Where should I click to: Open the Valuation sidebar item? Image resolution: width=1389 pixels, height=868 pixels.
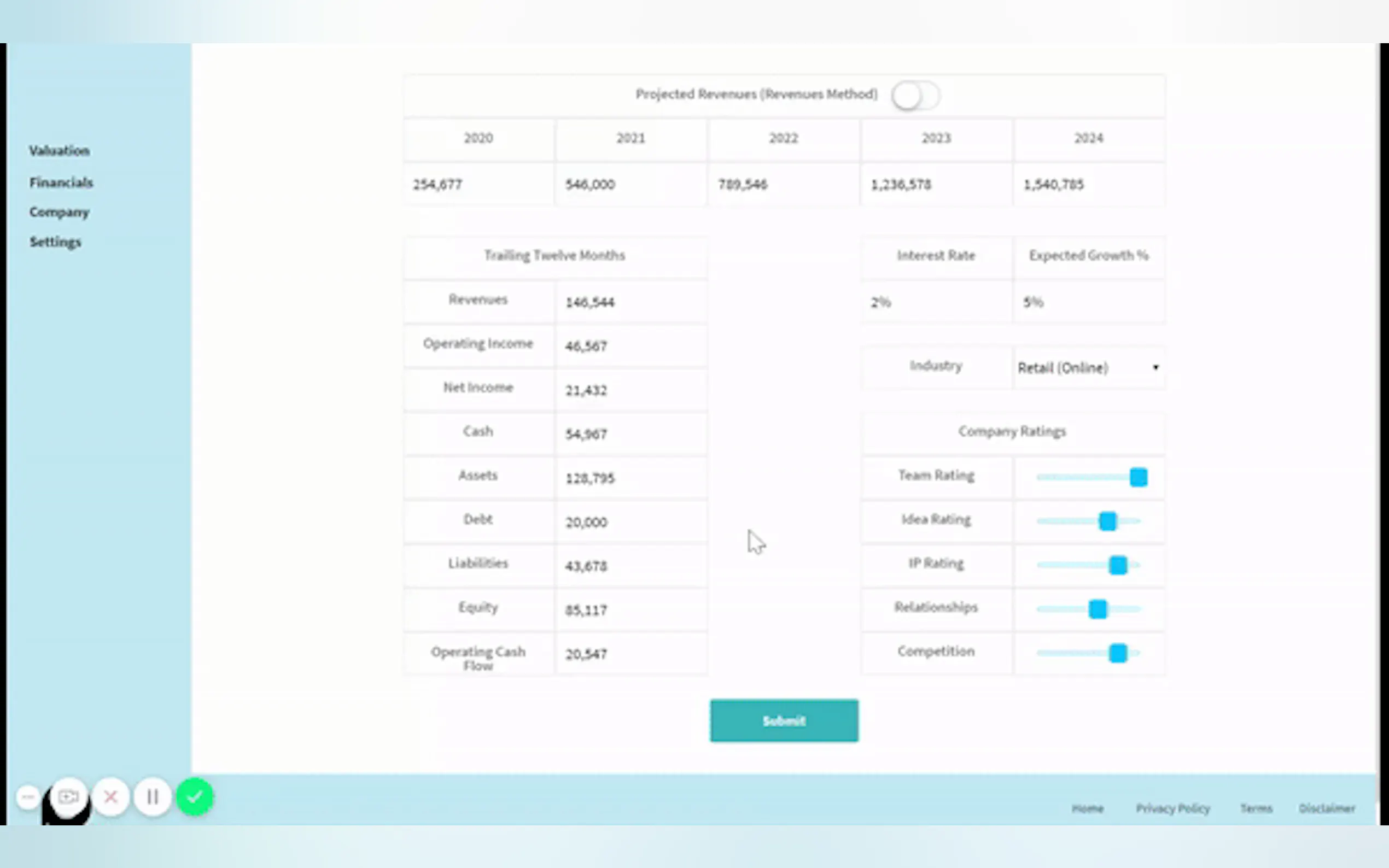pyautogui.click(x=59, y=151)
